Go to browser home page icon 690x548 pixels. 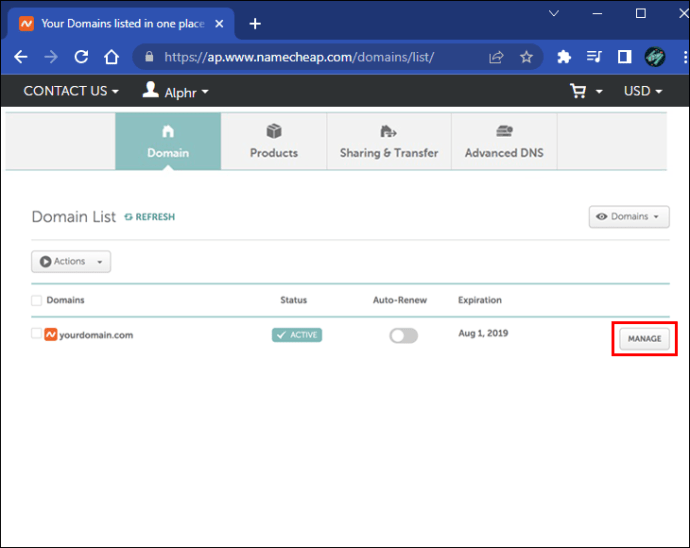click(x=111, y=57)
